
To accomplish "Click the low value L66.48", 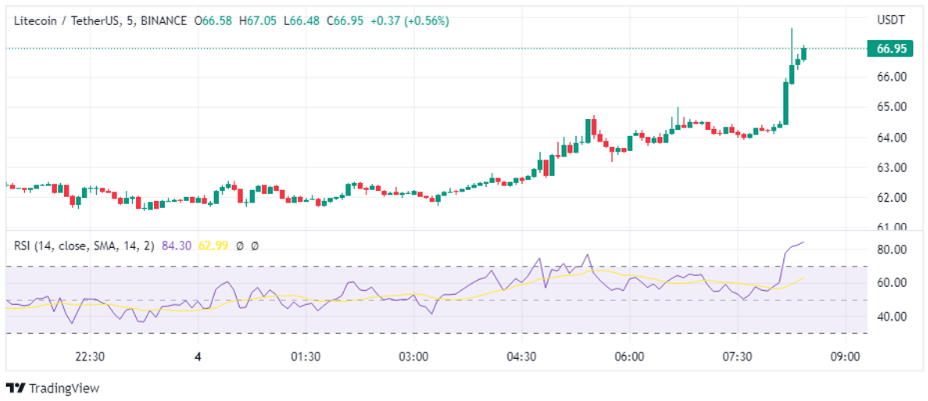I will tap(302, 21).
